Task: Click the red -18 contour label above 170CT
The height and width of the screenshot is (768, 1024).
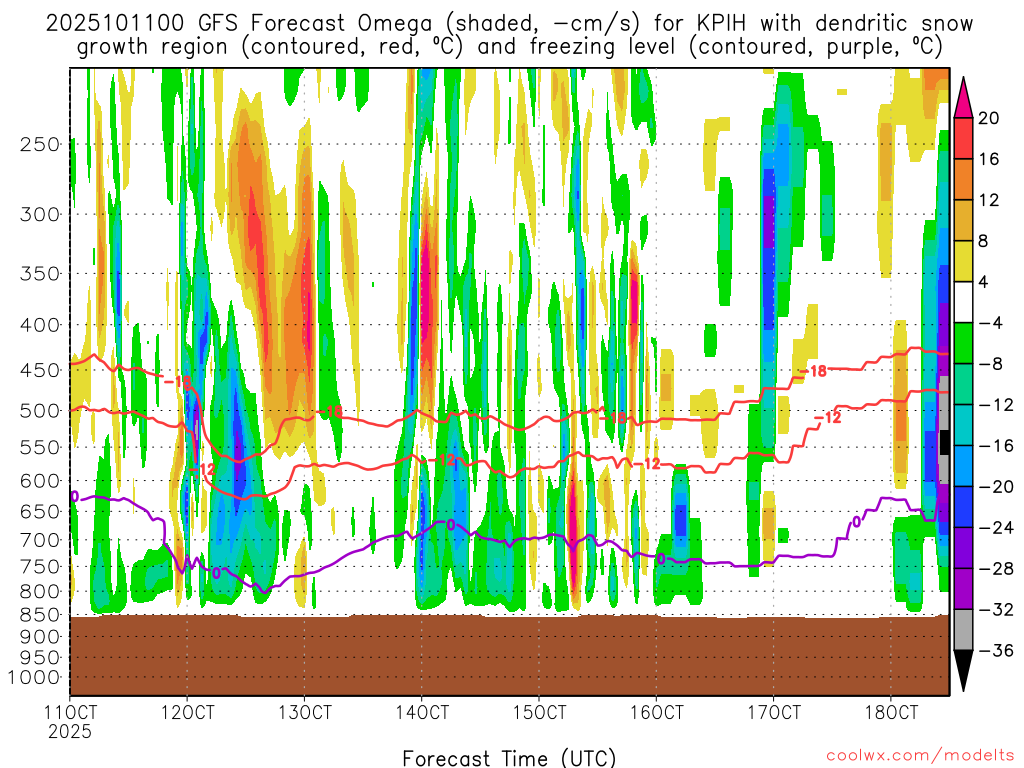Action: click(x=813, y=372)
